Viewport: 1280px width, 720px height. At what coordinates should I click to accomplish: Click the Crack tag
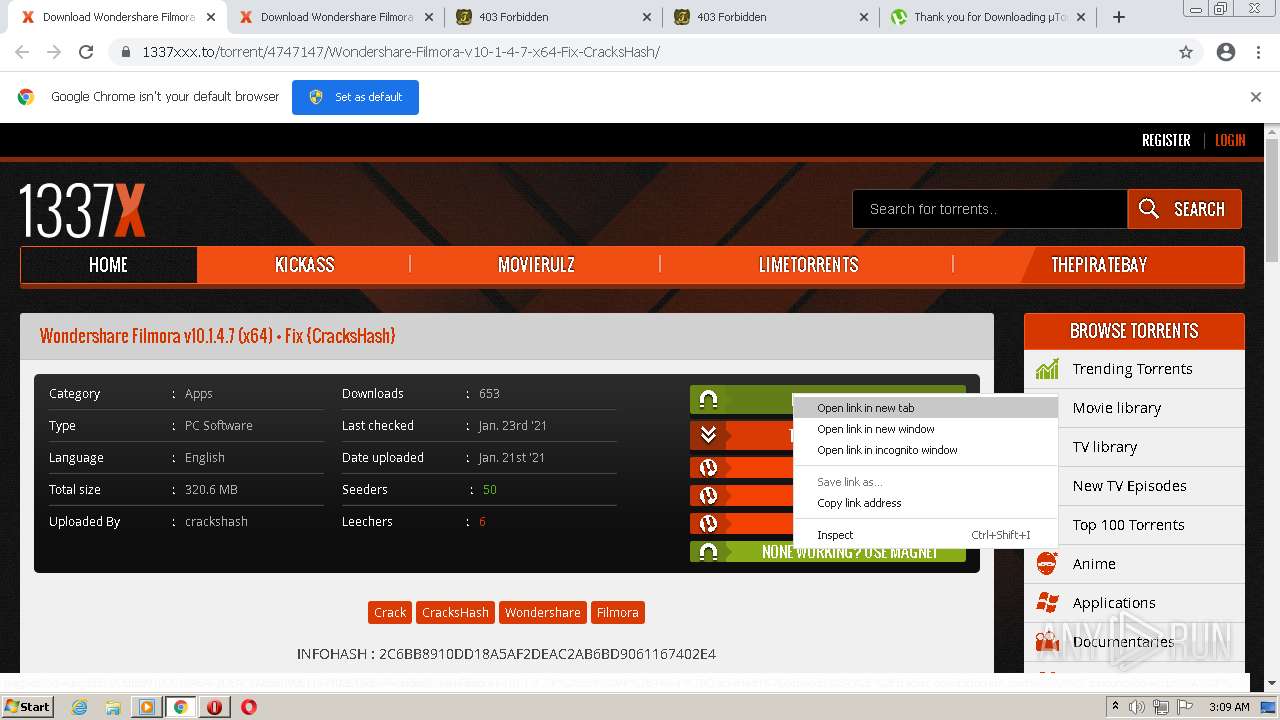coord(390,612)
